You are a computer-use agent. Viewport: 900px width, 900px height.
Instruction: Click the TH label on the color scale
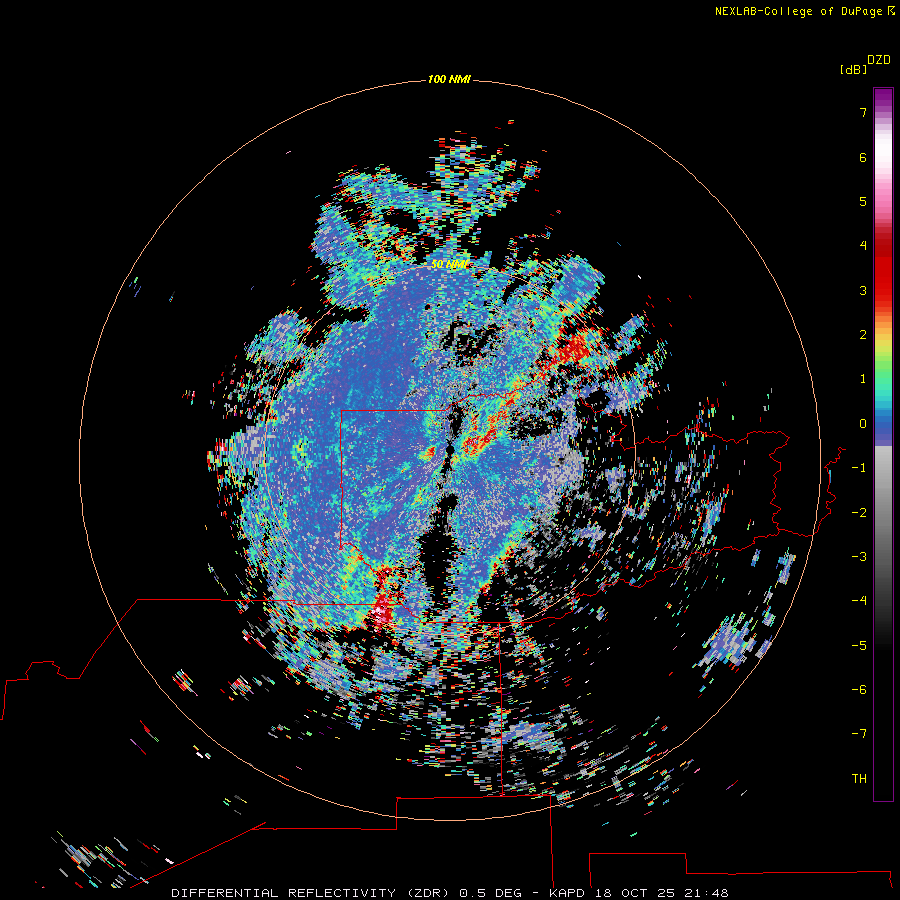[x=859, y=779]
